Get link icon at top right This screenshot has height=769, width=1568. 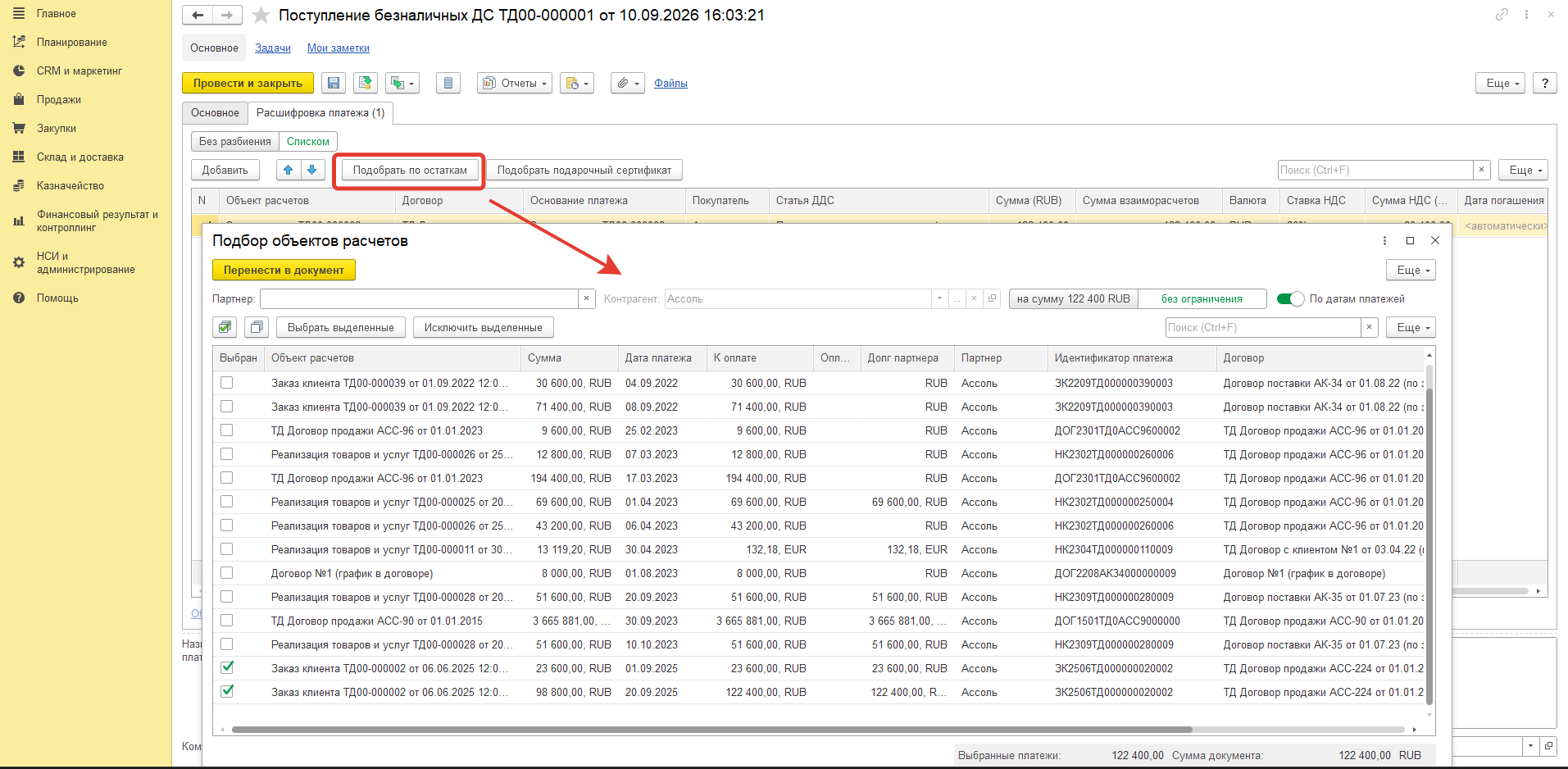click(1502, 14)
